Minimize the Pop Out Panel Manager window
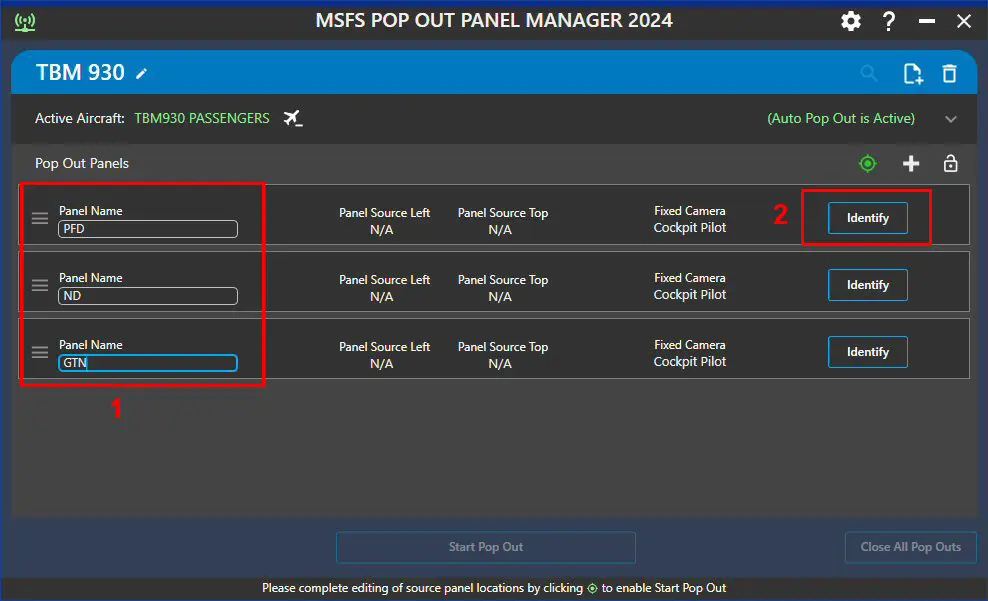 (926, 21)
